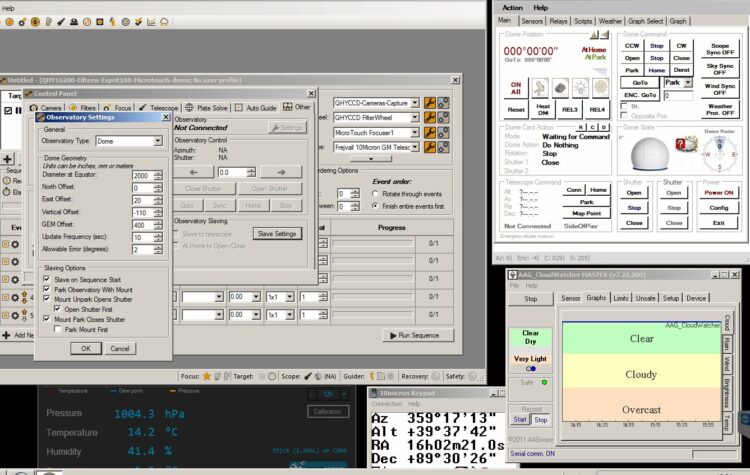This screenshot has height=475, width=750.
Task: Click wrench icon beside QHYCCD-Cameras-Capture
Action: click(x=430, y=103)
